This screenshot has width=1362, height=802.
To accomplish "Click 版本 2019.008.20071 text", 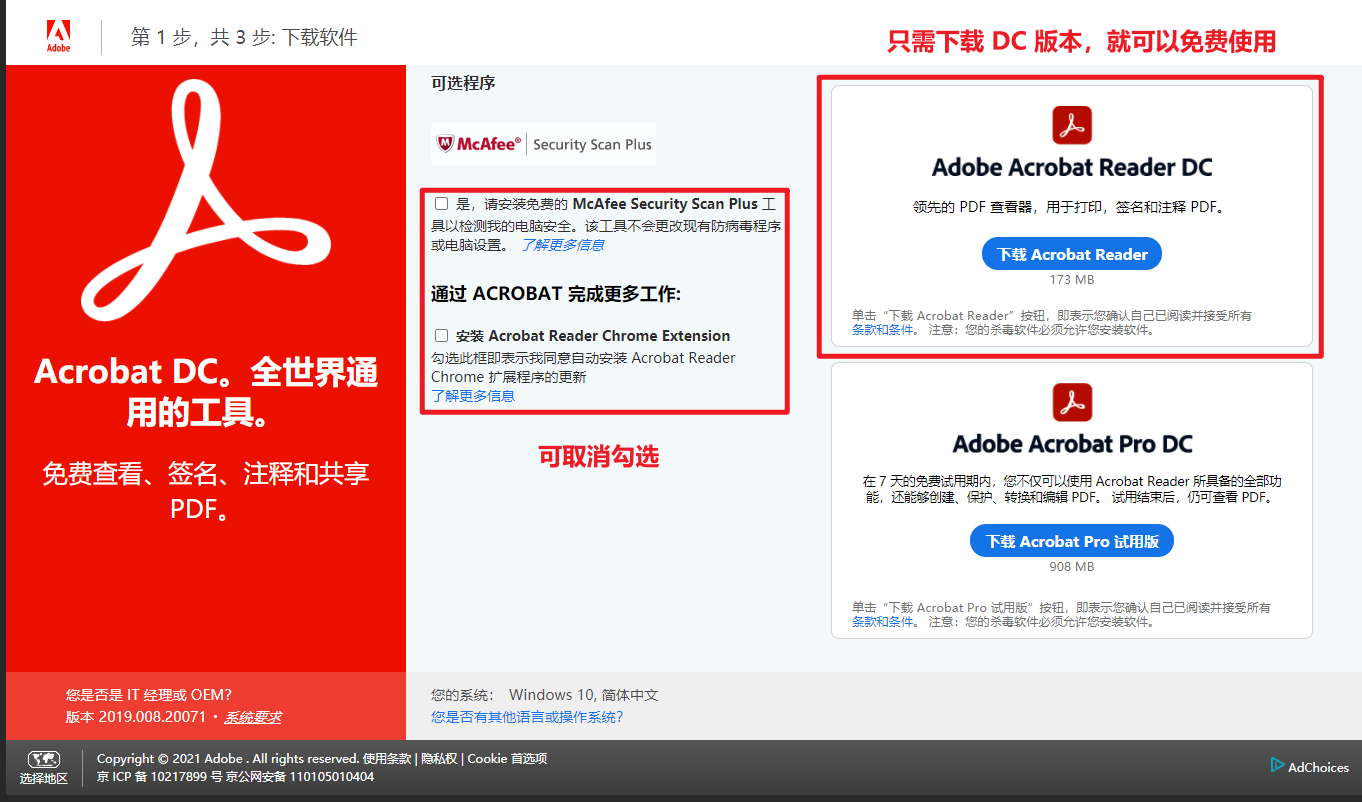I will pos(136,717).
